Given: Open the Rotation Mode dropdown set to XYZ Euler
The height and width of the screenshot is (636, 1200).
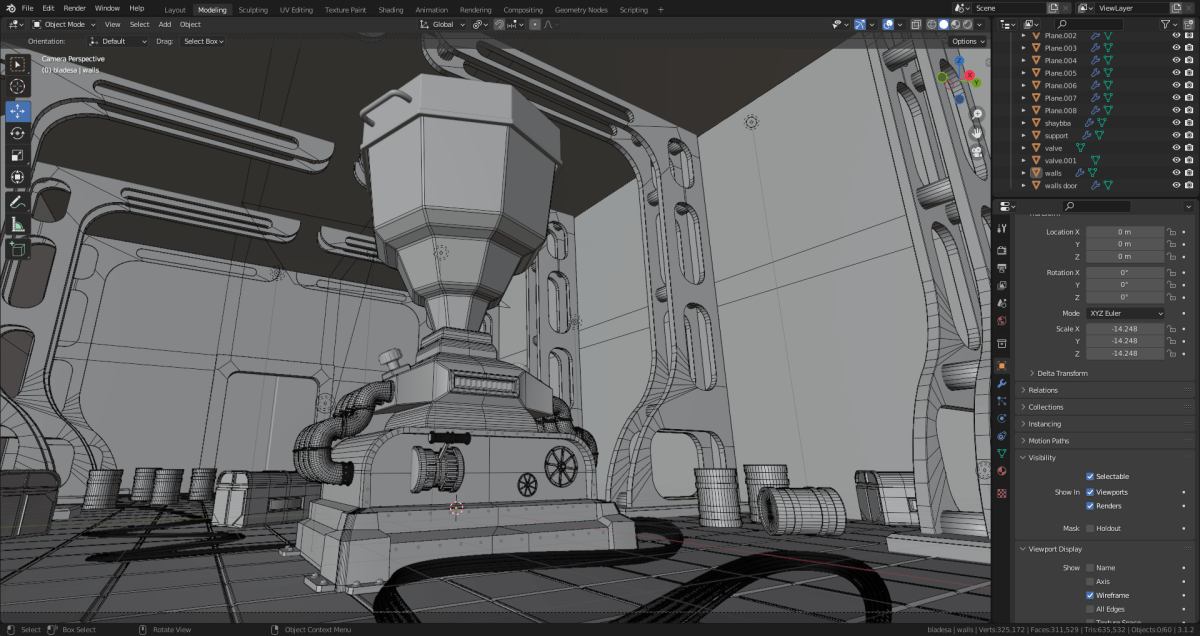Looking at the screenshot, I should 1124,313.
